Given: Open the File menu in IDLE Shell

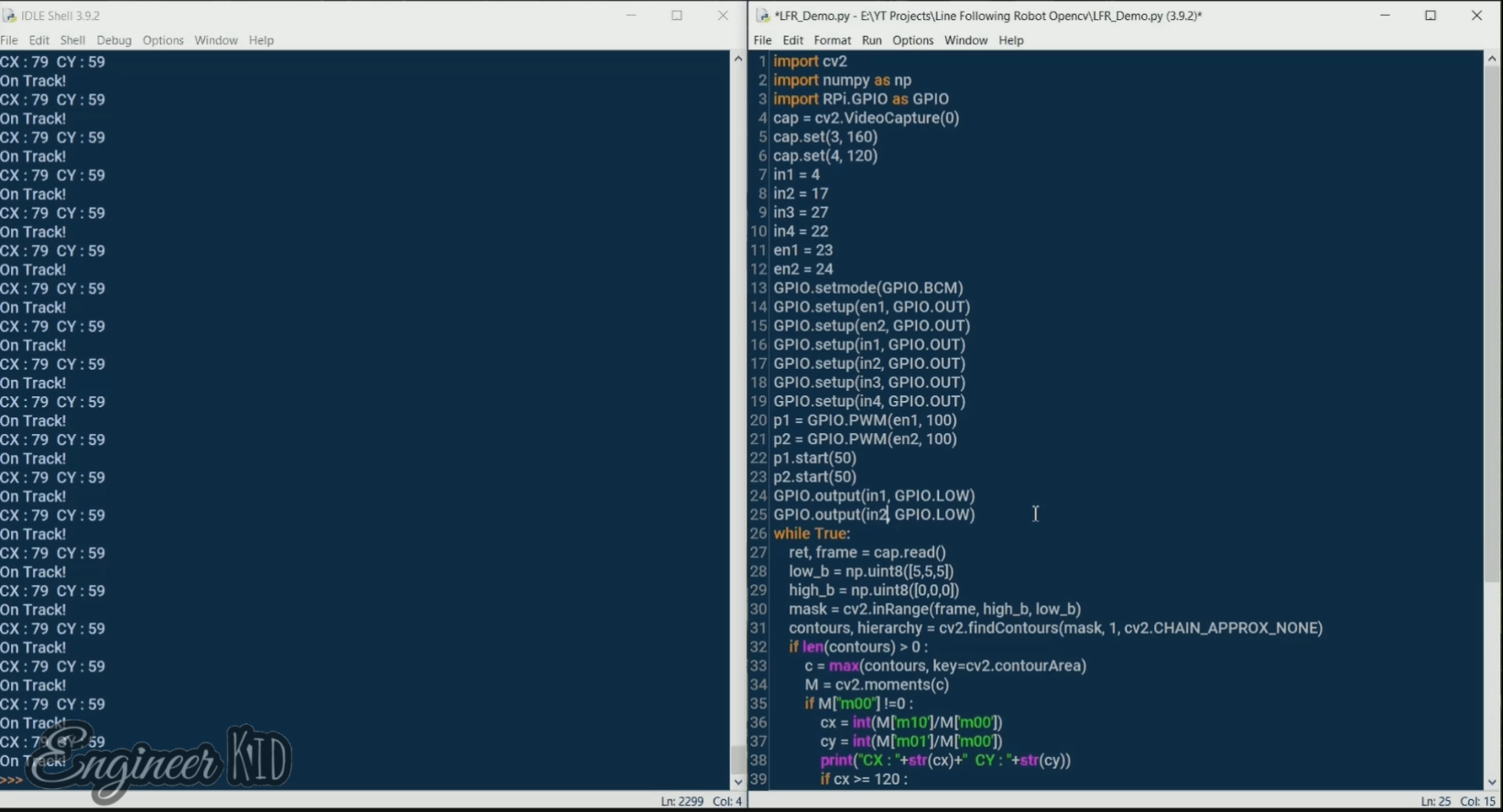Looking at the screenshot, I should (9, 40).
